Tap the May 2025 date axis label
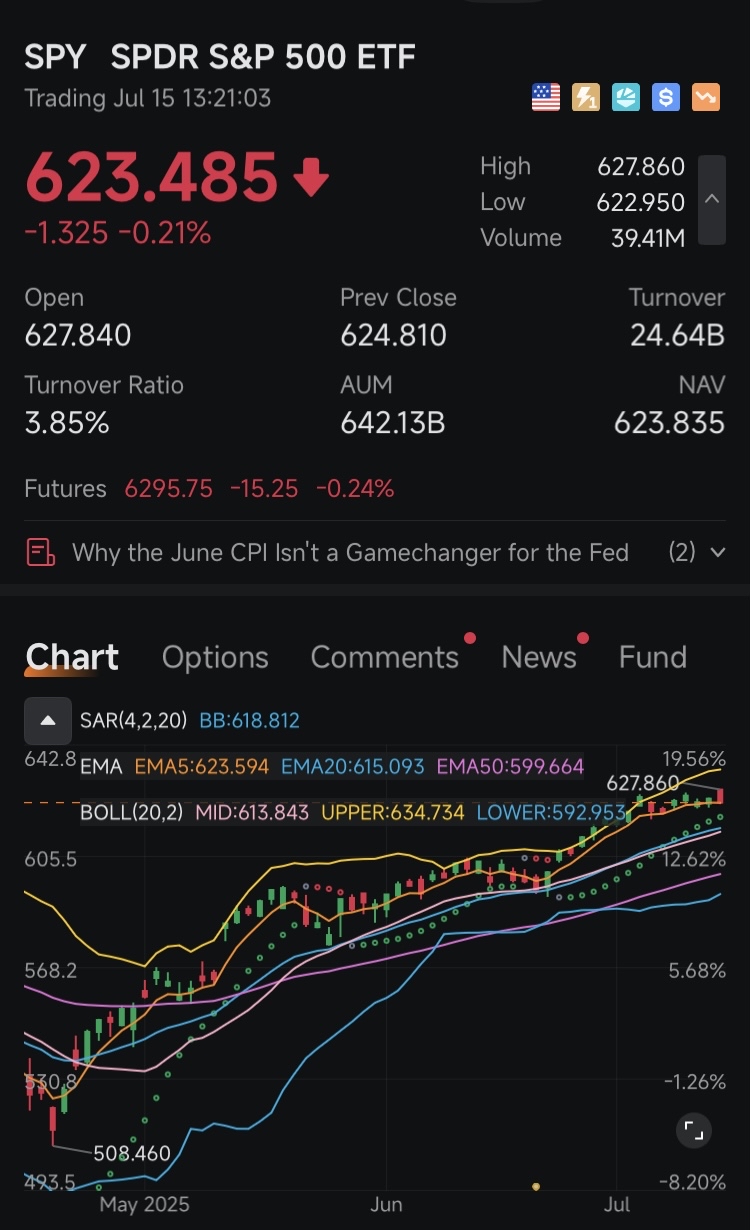The width and height of the screenshot is (750, 1230). click(143, 1204)
